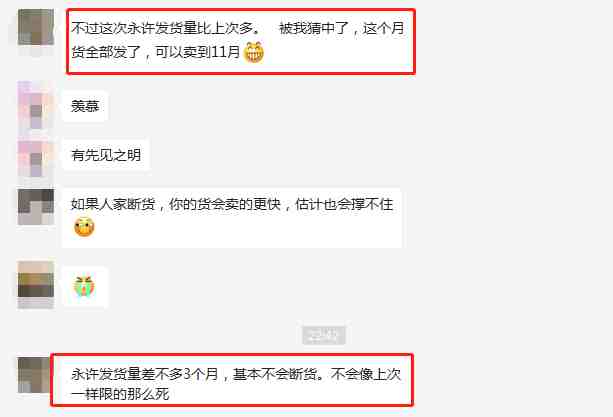Screen dimensions: 613x417
Task: Click the text "一样限的那么死" in the last message
Action: (x=120, y=394)
